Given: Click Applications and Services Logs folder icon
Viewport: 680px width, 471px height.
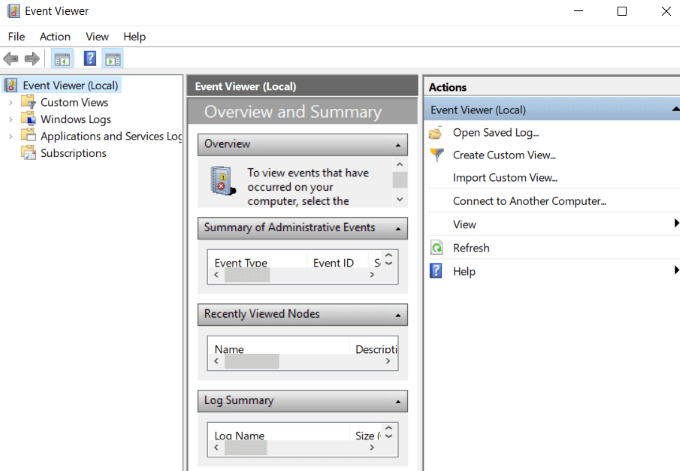Looking at the screenshot, I should point(29,136).
